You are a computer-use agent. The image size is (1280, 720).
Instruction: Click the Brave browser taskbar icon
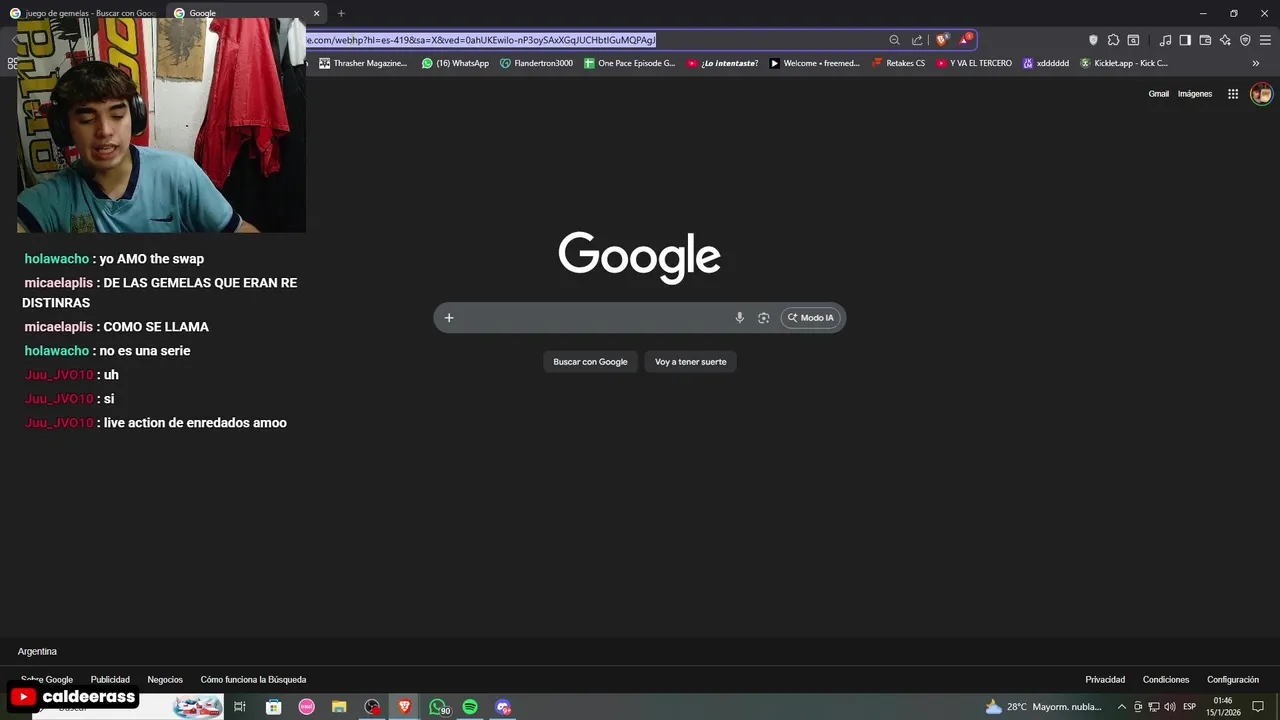[x=405, y=707]
